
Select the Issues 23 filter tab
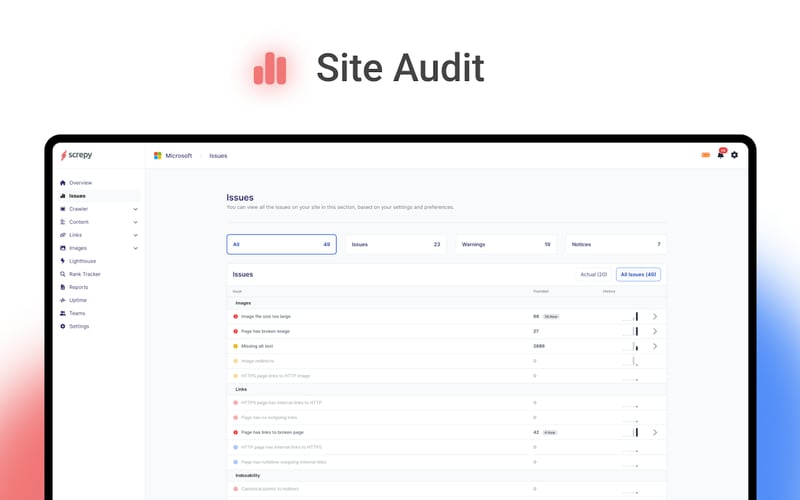(x=396, y=244)
